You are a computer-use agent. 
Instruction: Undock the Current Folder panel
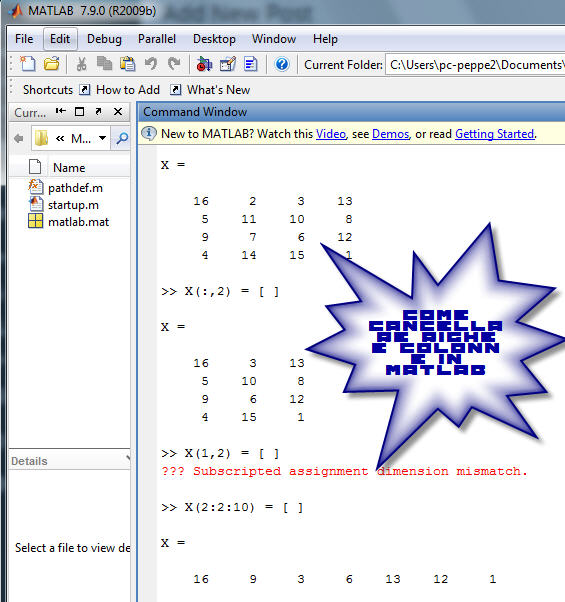point(99,111)
